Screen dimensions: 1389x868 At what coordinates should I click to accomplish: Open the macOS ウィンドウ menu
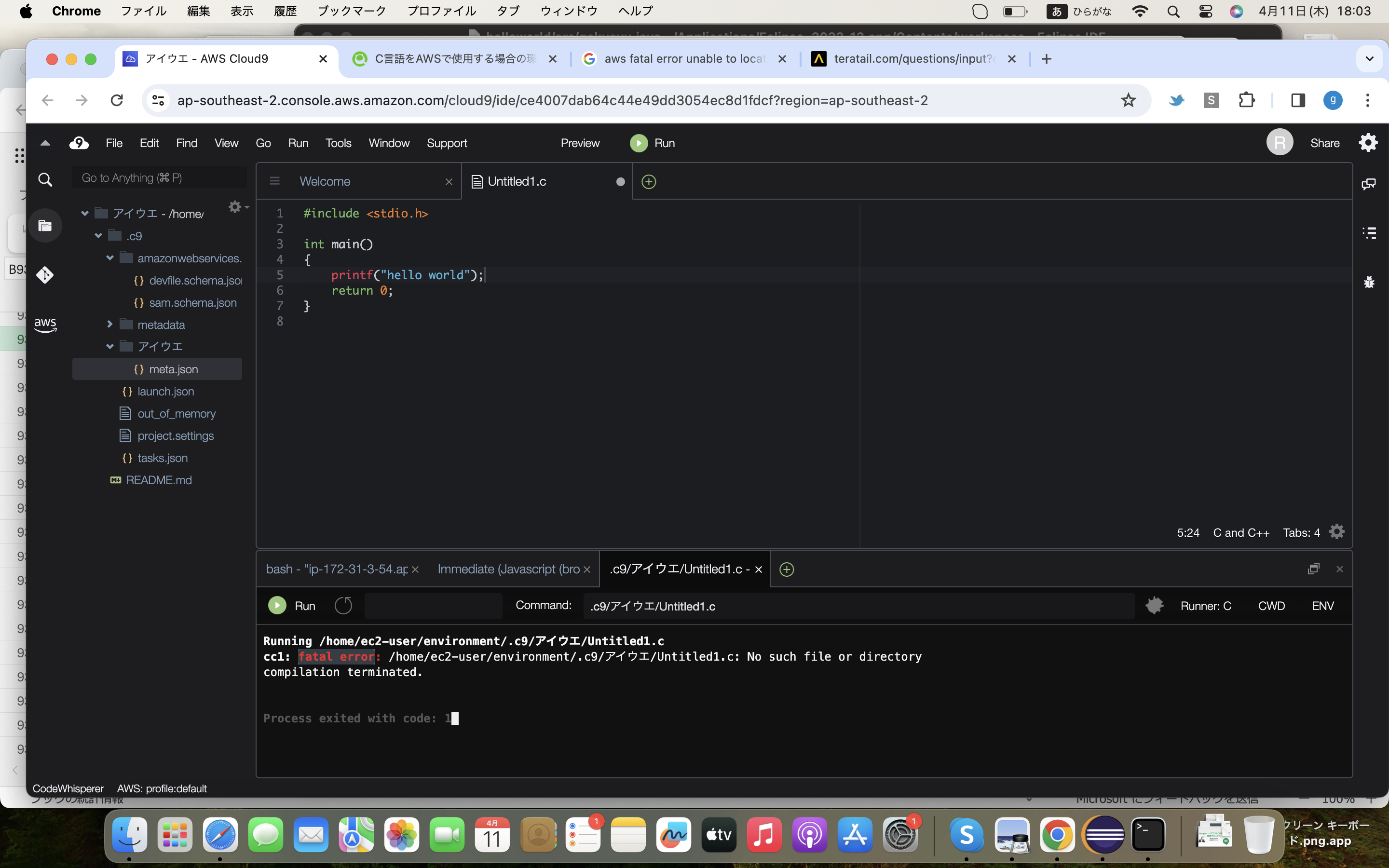pyautogui.click(x=569, y=12)
